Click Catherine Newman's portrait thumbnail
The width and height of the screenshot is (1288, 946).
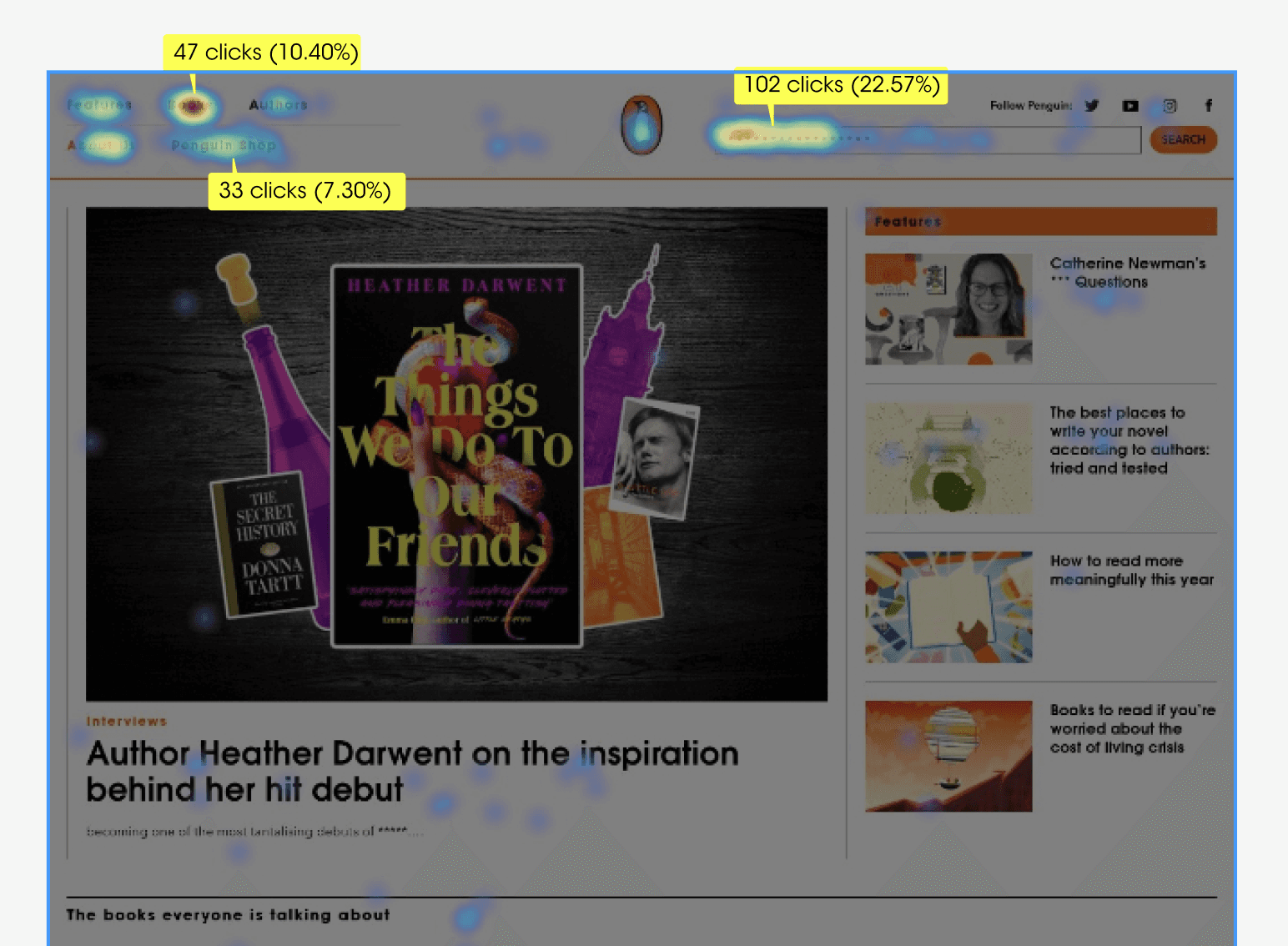[x=948, y=309]
